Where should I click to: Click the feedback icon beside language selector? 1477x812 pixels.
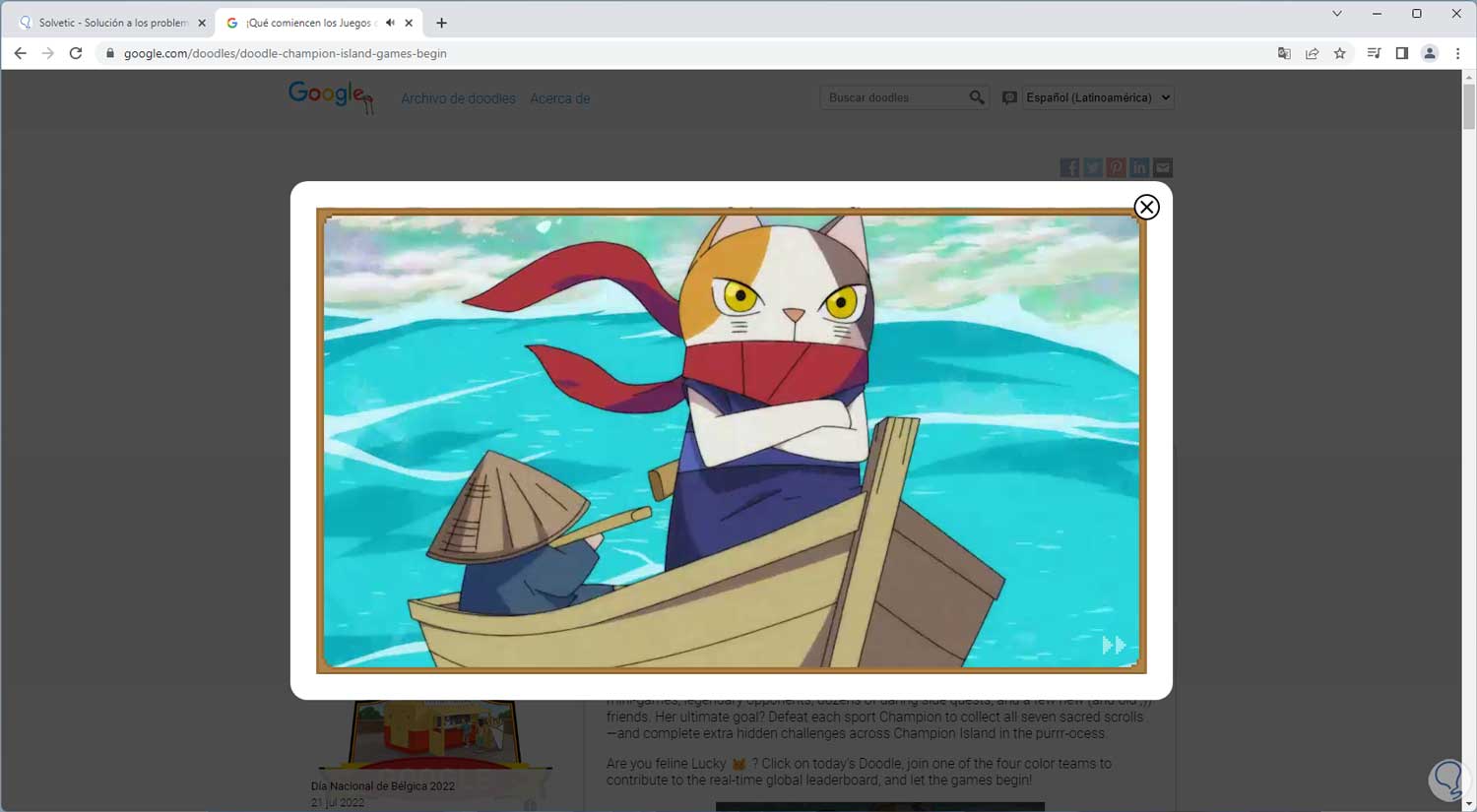[1009, 97]
